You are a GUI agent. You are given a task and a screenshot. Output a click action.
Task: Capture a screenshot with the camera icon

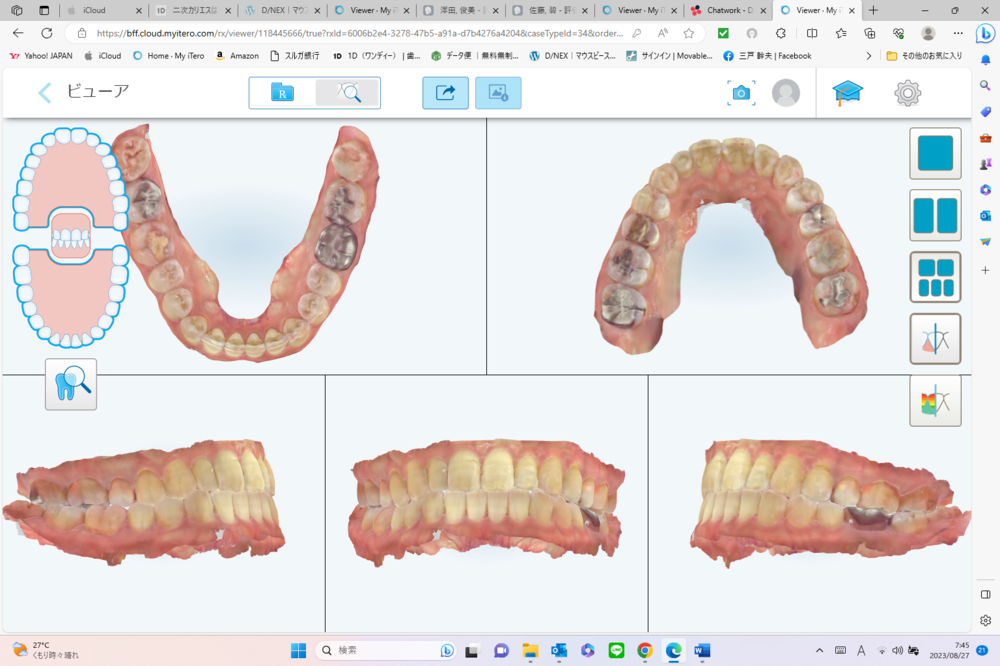[x=741, y=93]
